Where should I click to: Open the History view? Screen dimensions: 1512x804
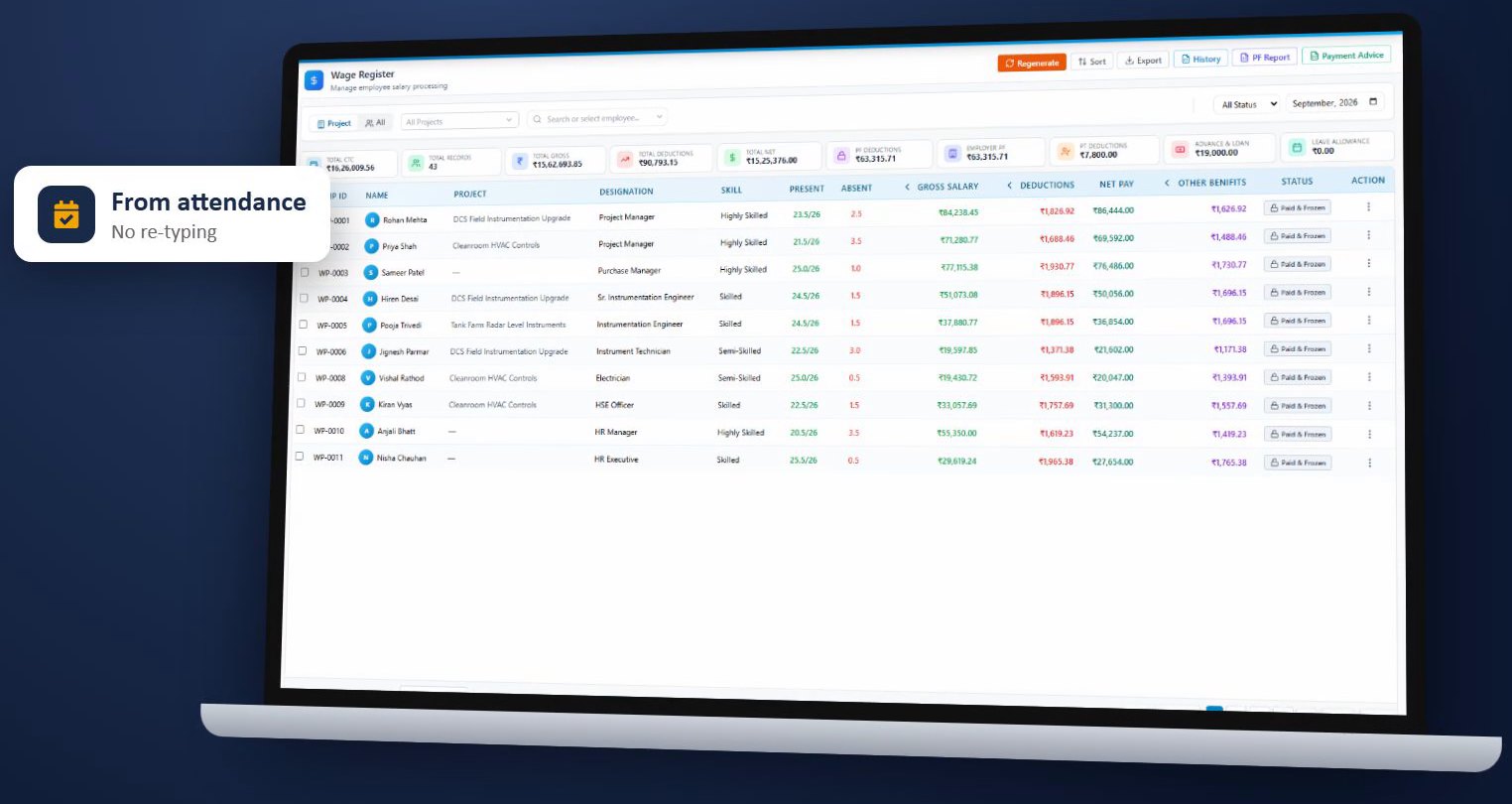pos(1200,59)
